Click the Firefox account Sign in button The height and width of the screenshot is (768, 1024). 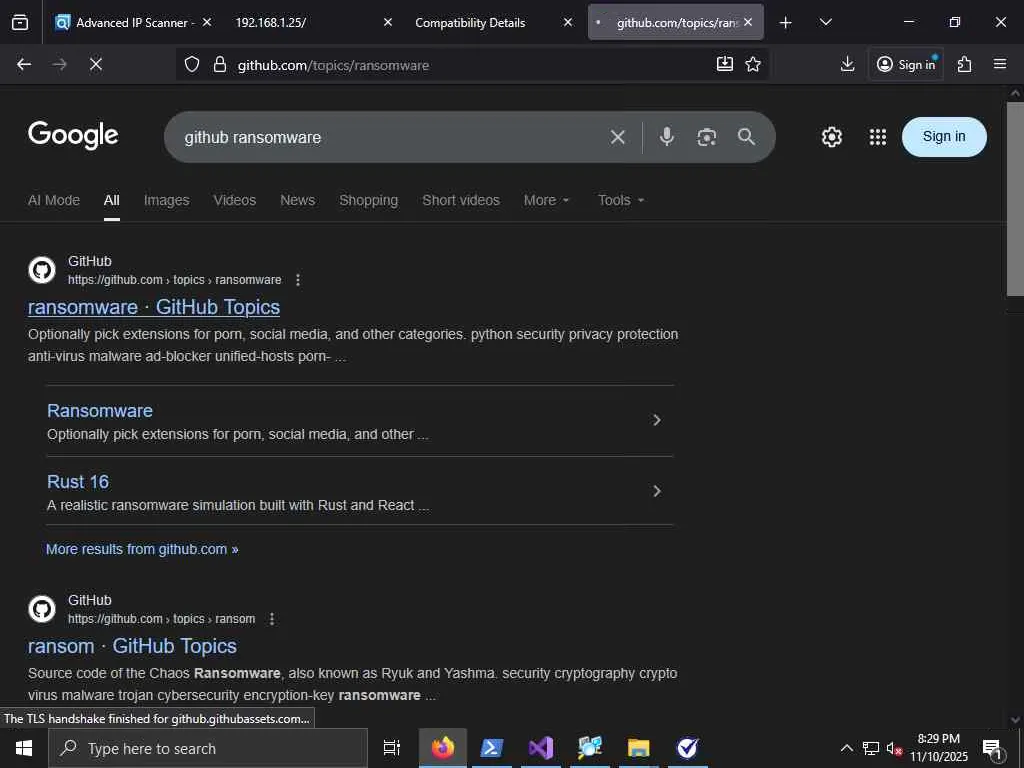(905, 64)
